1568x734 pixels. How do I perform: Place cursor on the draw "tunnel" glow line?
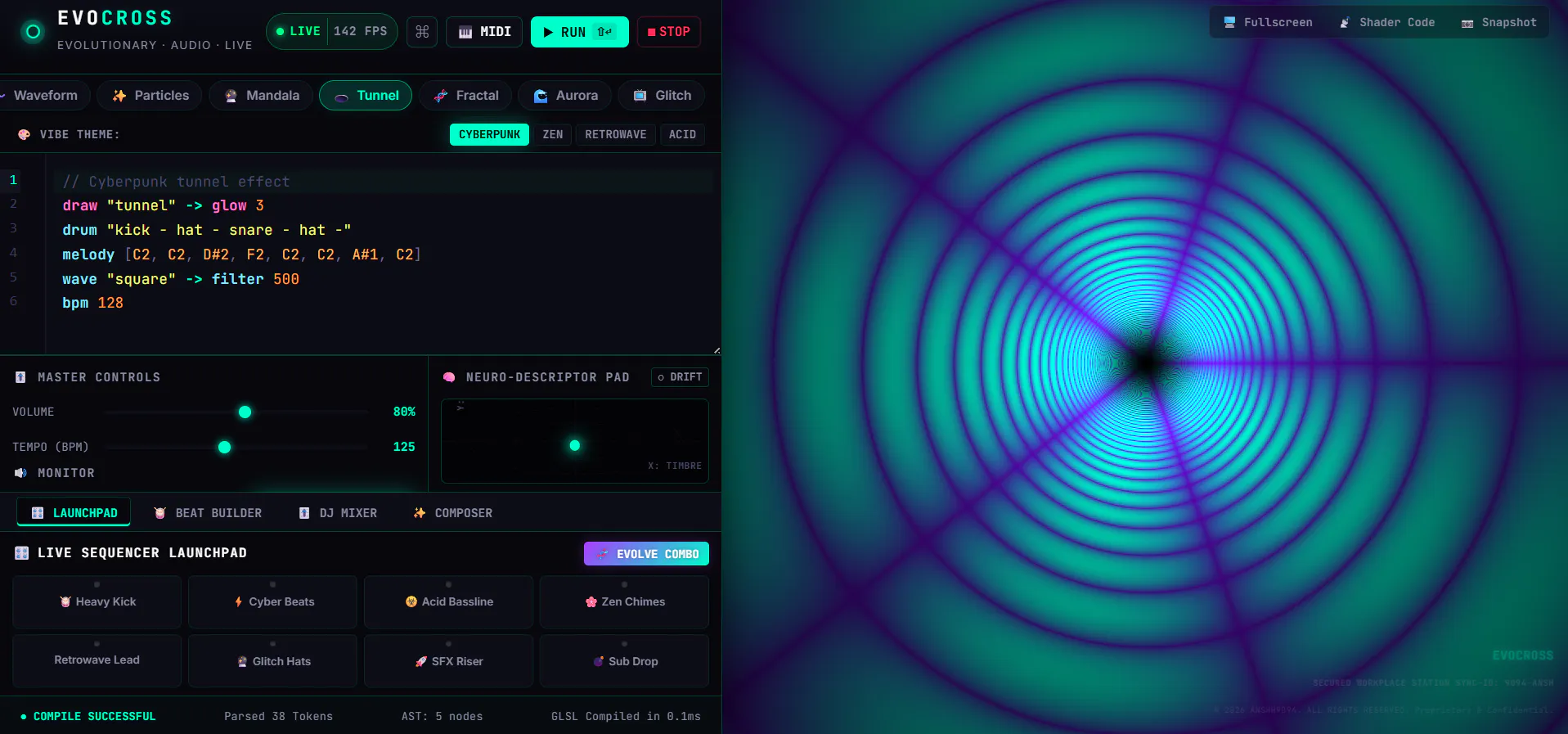coord(164,205)
